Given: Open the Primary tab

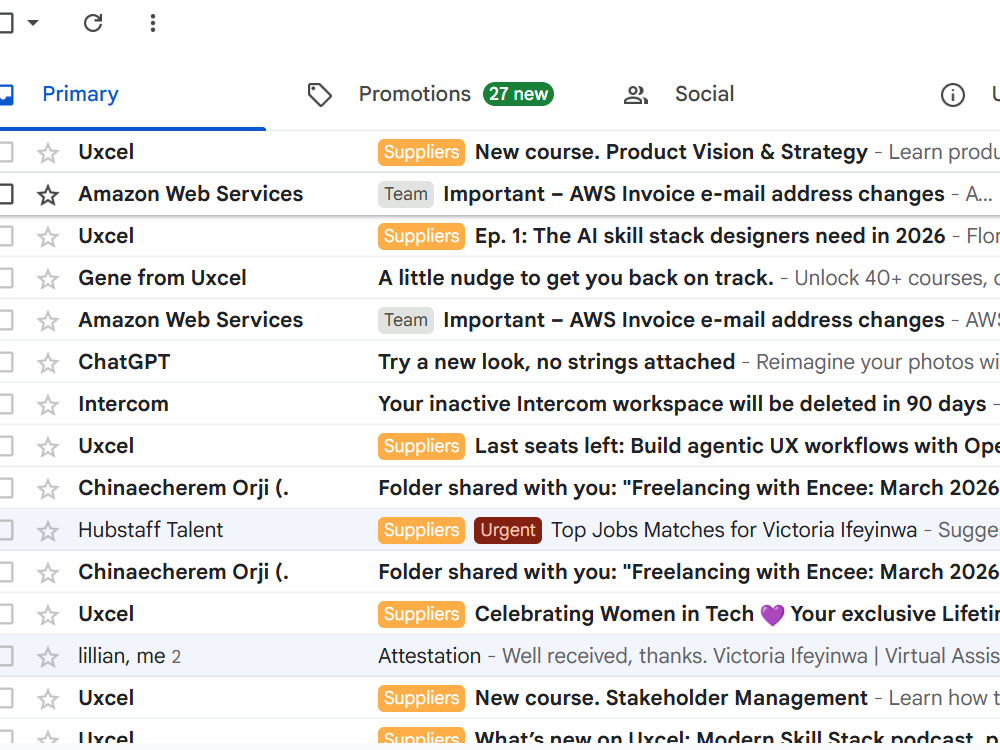Looking at the screenshot, I should [80, 94].
